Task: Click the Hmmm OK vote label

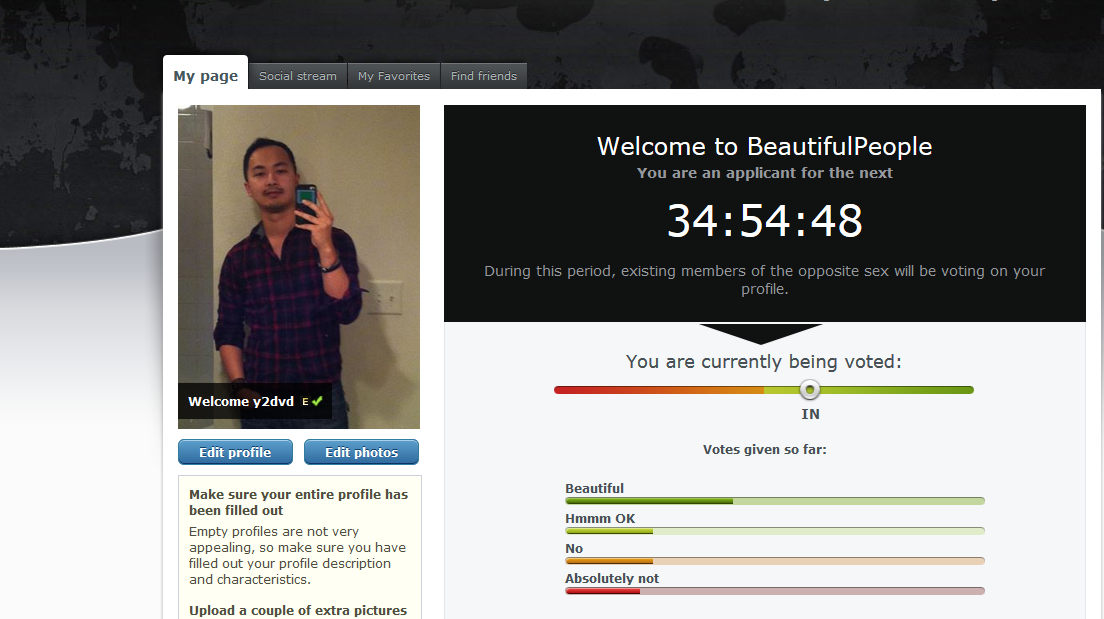Action: pyautogui.click(x=600, y=518)
